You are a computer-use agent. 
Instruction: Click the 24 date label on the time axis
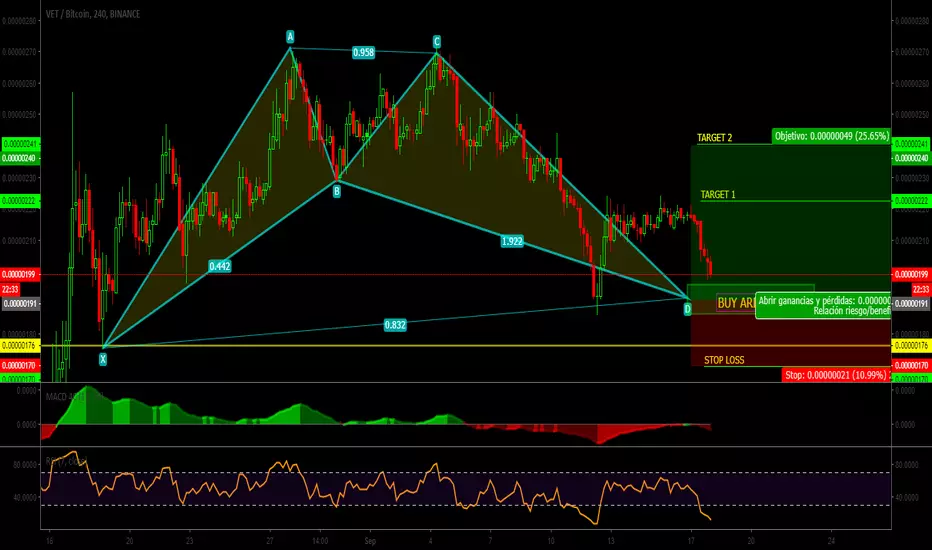[x=831, y=541]
